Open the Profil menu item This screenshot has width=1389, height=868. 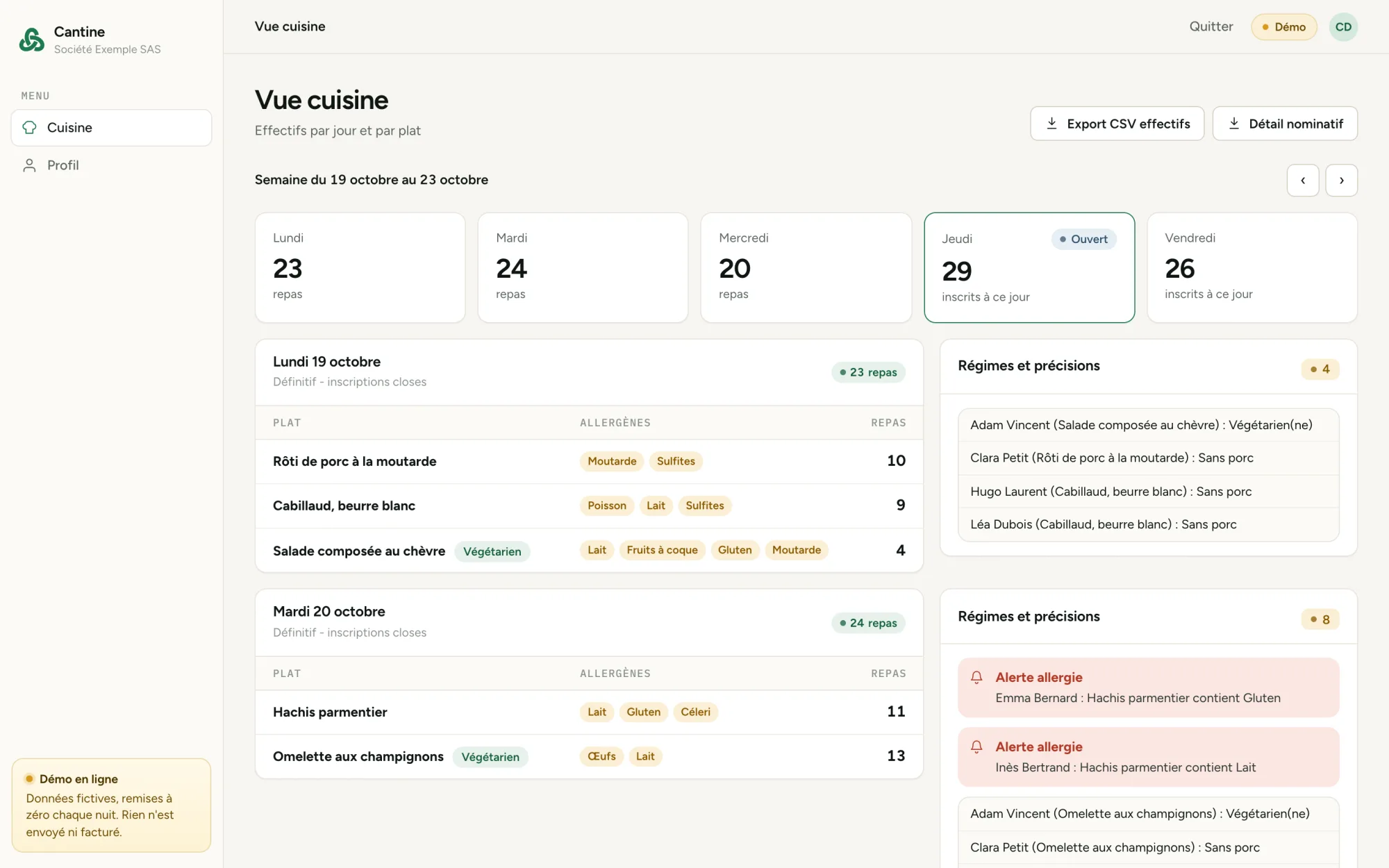(111, 165)
